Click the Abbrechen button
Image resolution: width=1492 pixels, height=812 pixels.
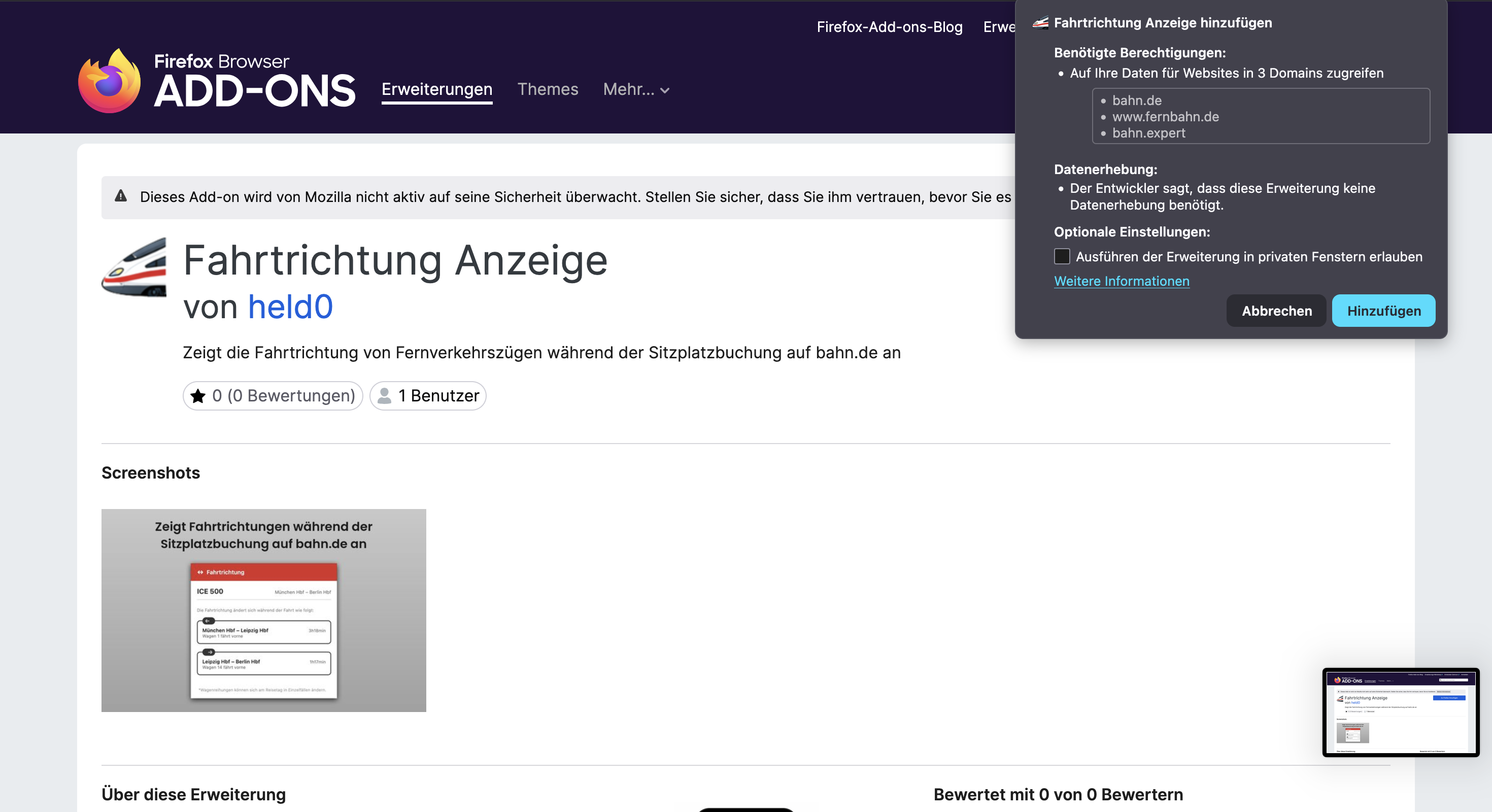(1276, 311)
